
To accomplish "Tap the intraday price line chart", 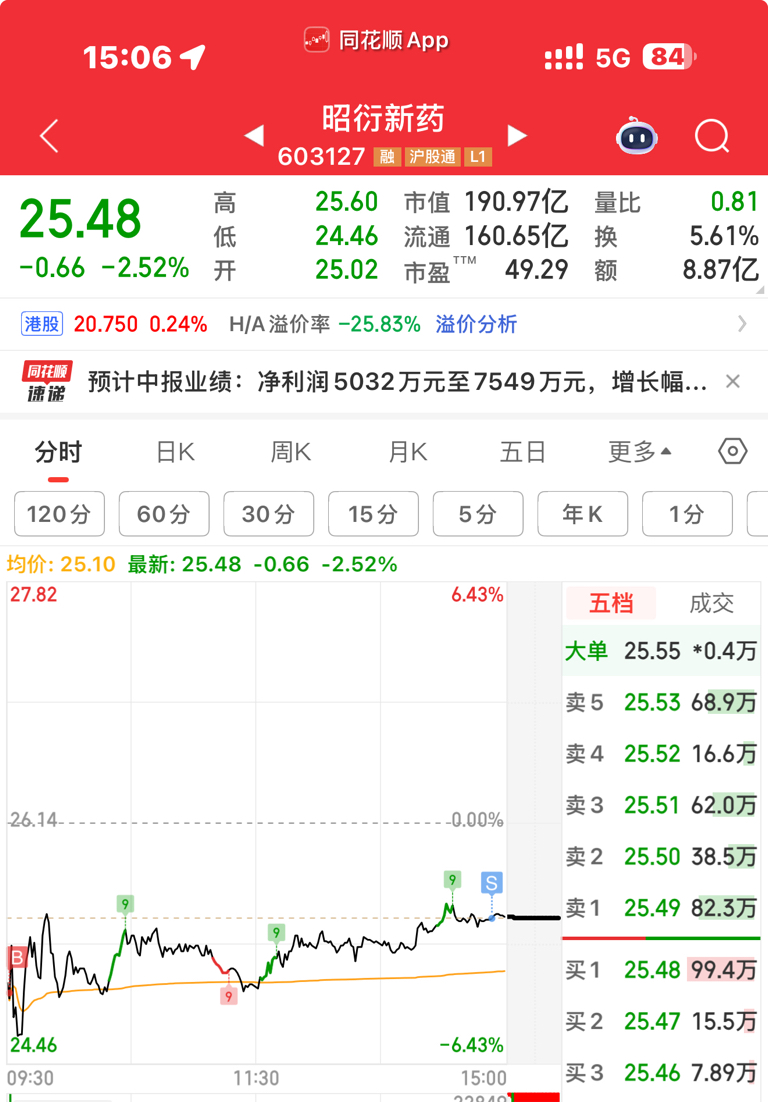I will point(256,822).
